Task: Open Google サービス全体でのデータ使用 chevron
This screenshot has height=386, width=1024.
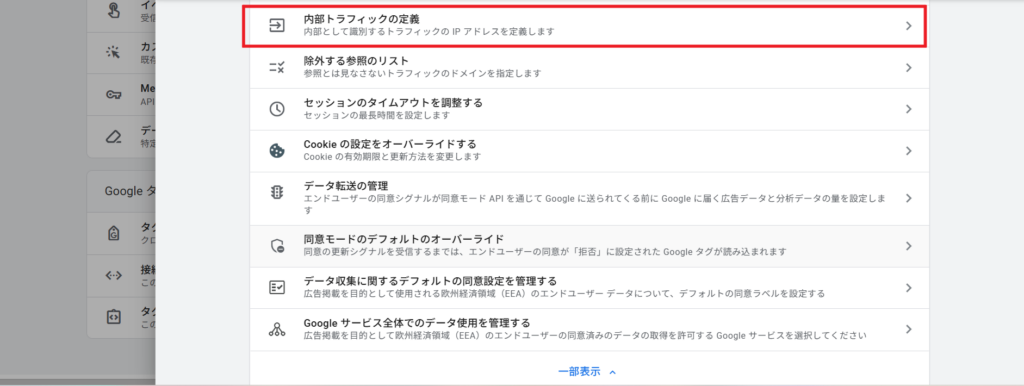Action: tap(908, 329)
